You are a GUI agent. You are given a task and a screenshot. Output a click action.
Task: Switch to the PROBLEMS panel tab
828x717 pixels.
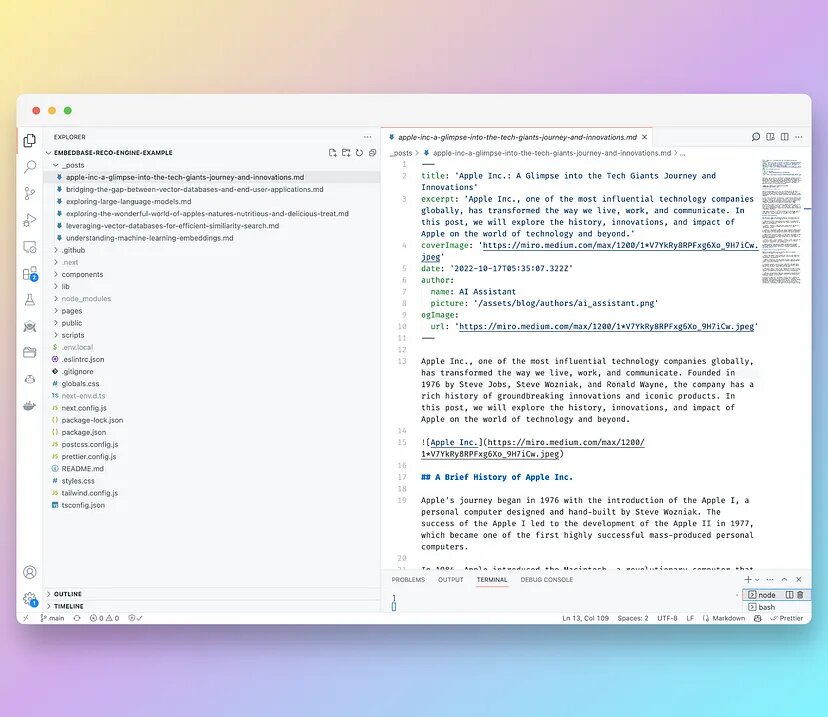point(408,579)
